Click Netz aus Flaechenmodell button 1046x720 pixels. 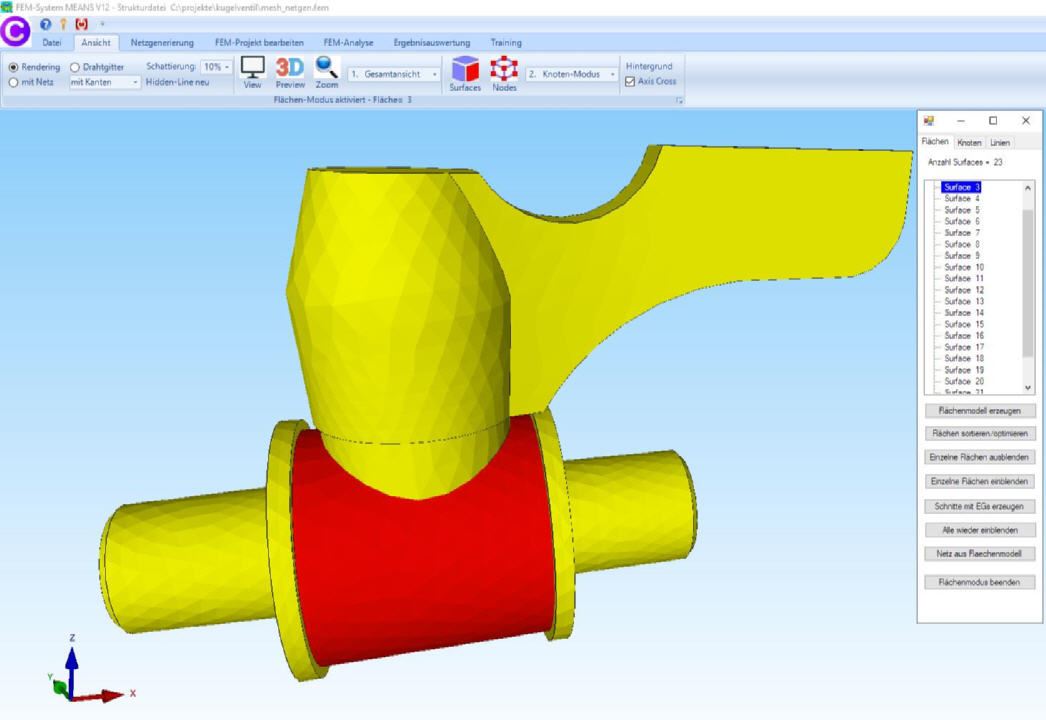[979, 554]
